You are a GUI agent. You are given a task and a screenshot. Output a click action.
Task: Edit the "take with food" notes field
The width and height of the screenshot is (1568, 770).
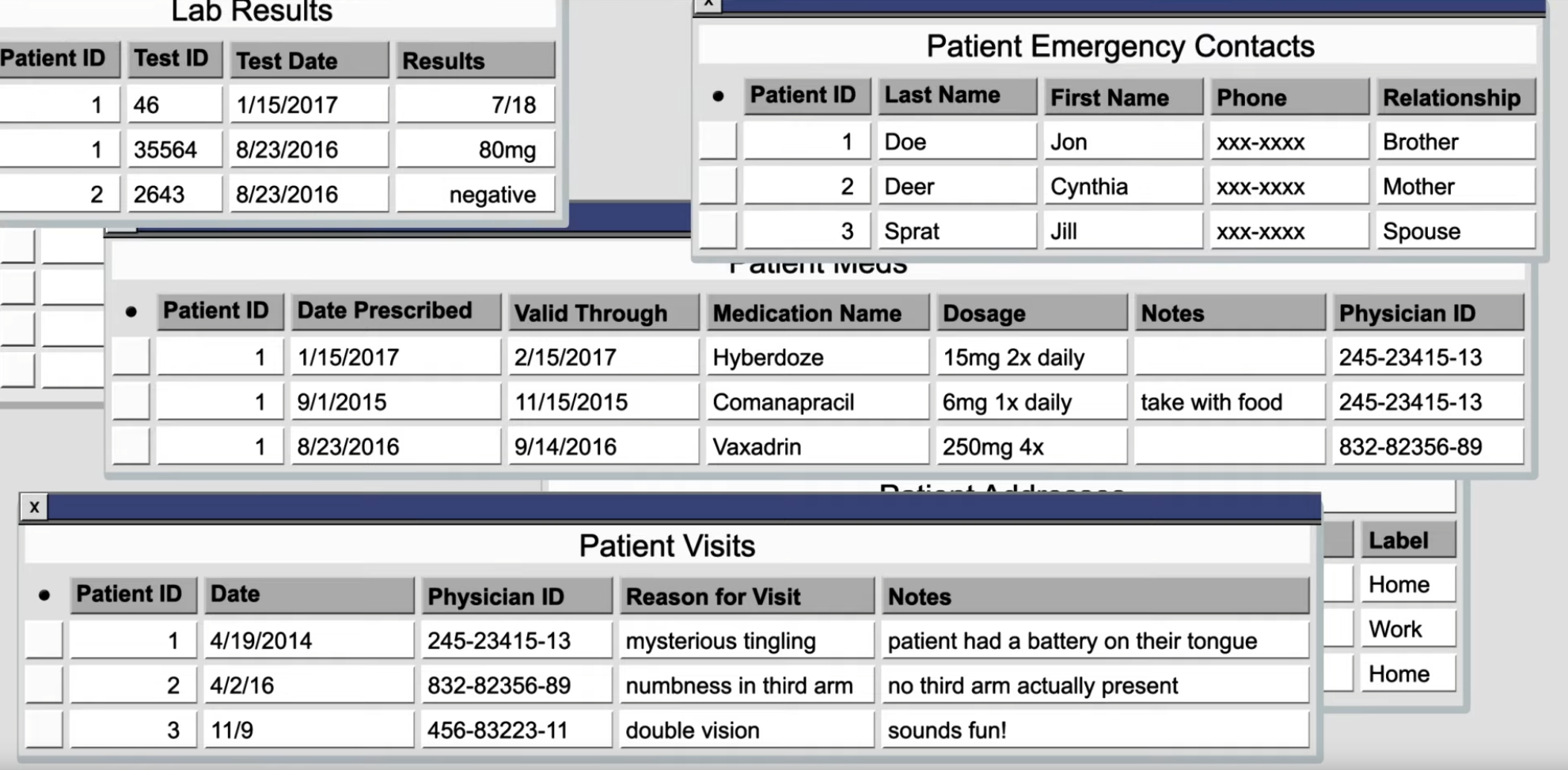pyautogui.click(x=1228, y=402)
